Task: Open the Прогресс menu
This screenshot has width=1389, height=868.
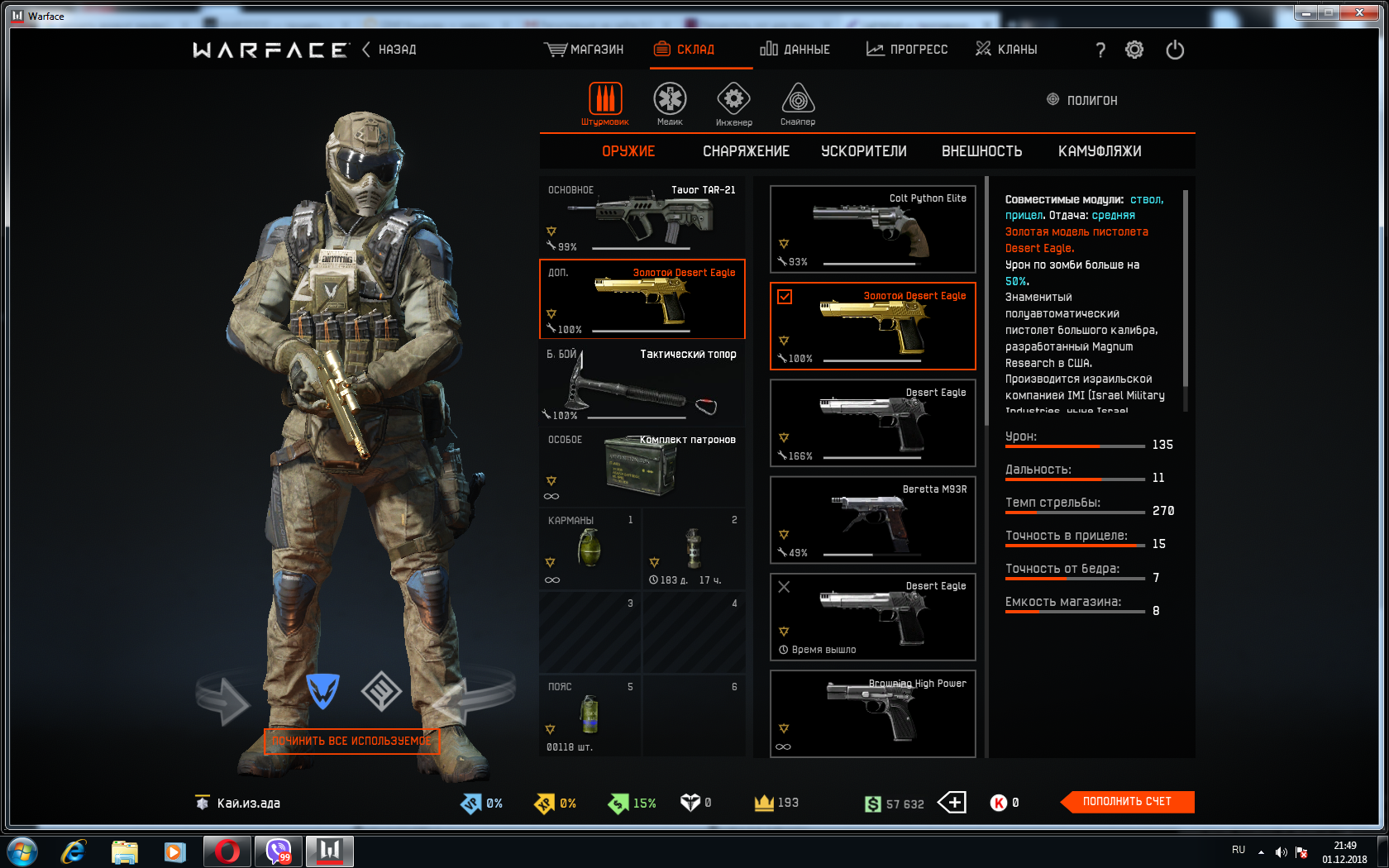Action: coord(906,50)
